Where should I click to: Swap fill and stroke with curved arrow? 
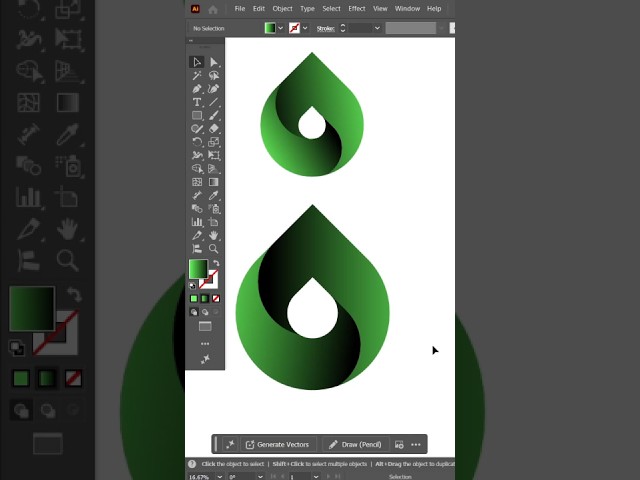[216, 263]
